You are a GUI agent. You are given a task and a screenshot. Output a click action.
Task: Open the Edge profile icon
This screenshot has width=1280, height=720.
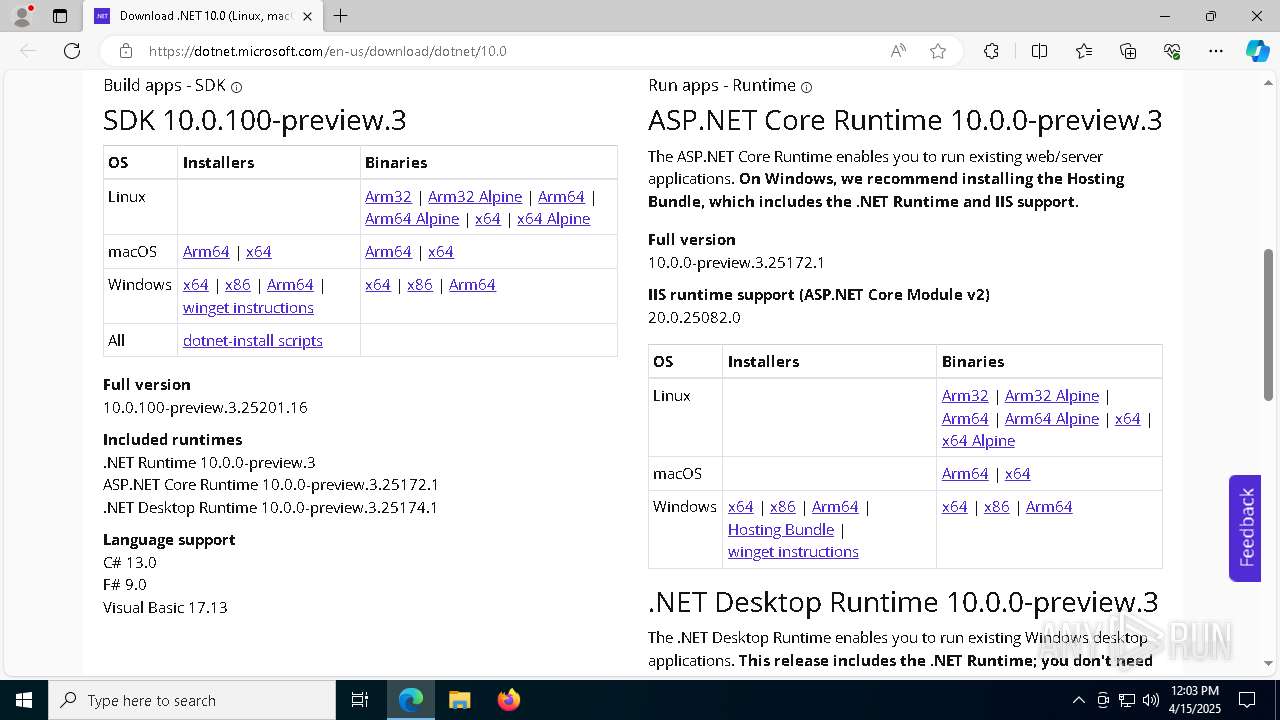(x=21, y=16)
